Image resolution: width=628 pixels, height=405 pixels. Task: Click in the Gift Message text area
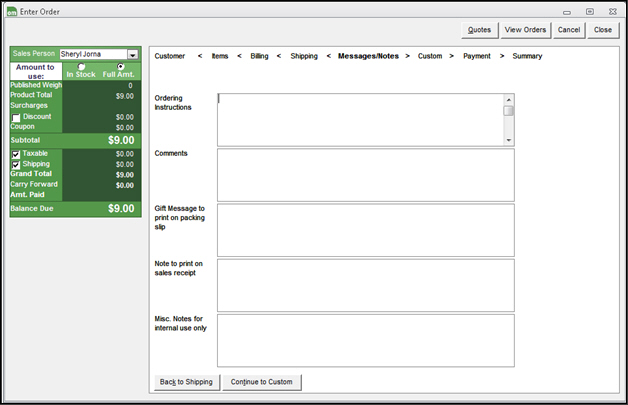click(365, 230)
